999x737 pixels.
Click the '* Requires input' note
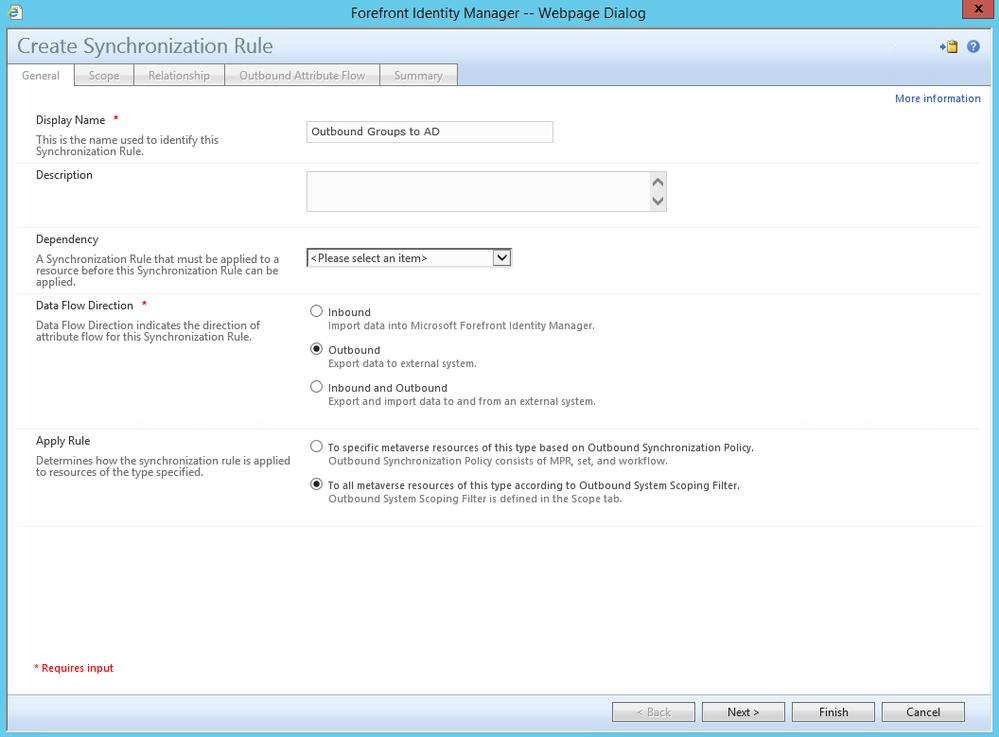tap(74, 668)
